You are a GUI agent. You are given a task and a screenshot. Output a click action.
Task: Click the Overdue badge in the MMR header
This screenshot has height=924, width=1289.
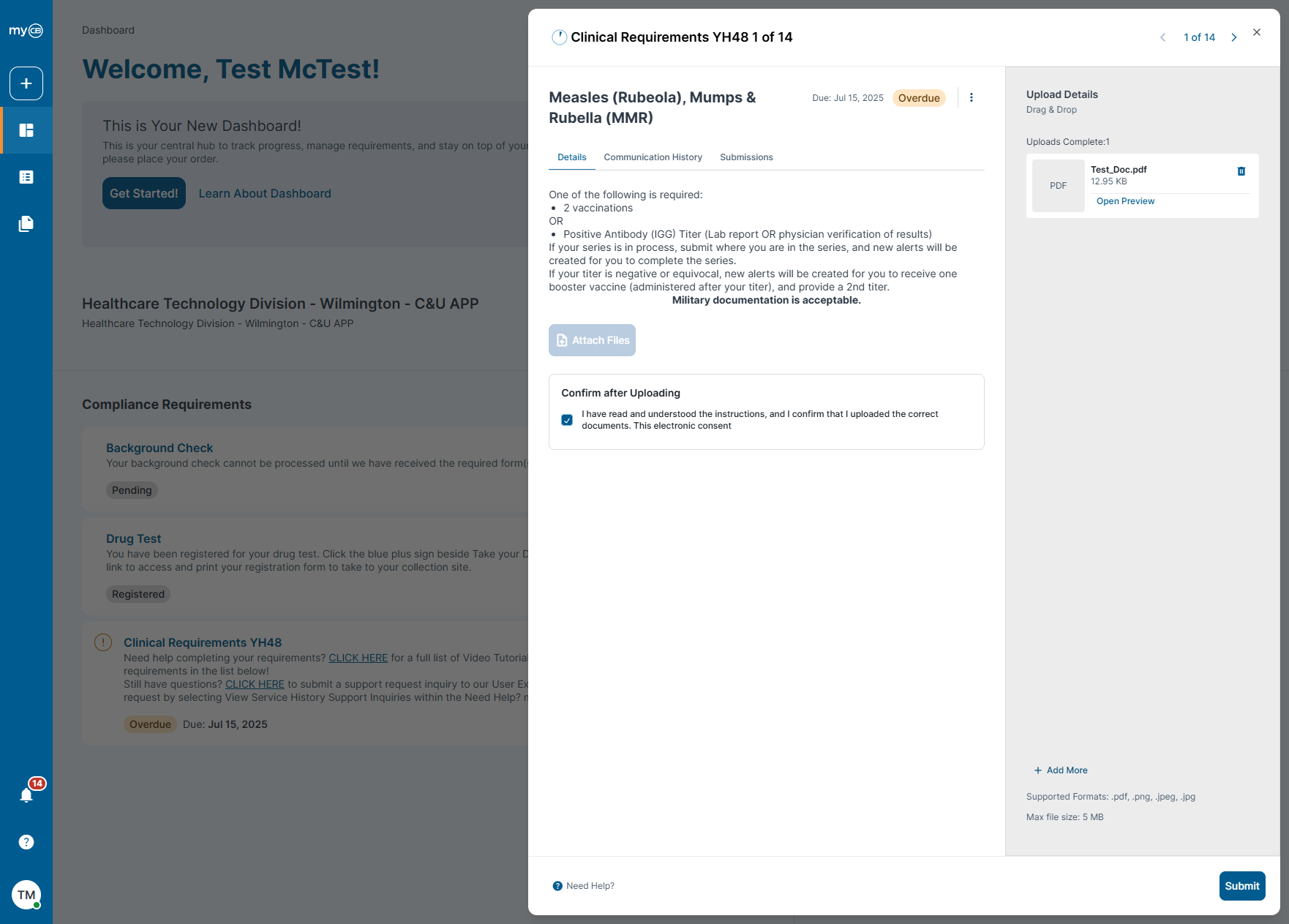click(x=919, y=98)
